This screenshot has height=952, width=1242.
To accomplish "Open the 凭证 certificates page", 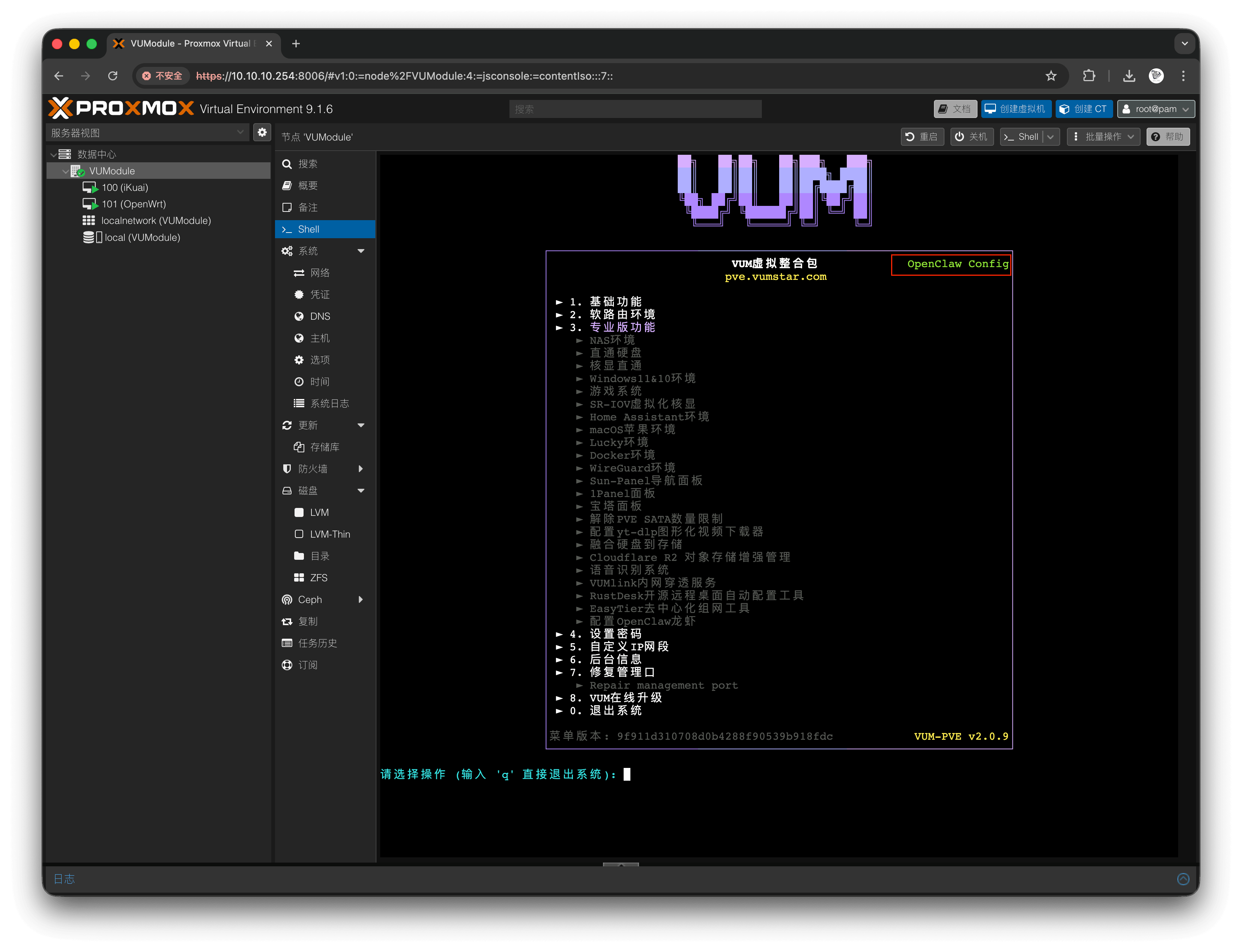I will click(x=325, y=295).
